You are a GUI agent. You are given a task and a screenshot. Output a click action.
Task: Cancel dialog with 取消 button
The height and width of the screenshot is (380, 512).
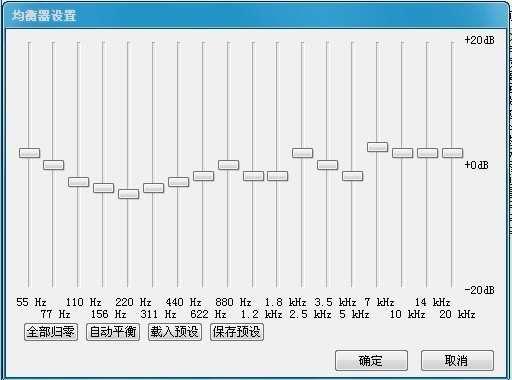tap(457, 360)
